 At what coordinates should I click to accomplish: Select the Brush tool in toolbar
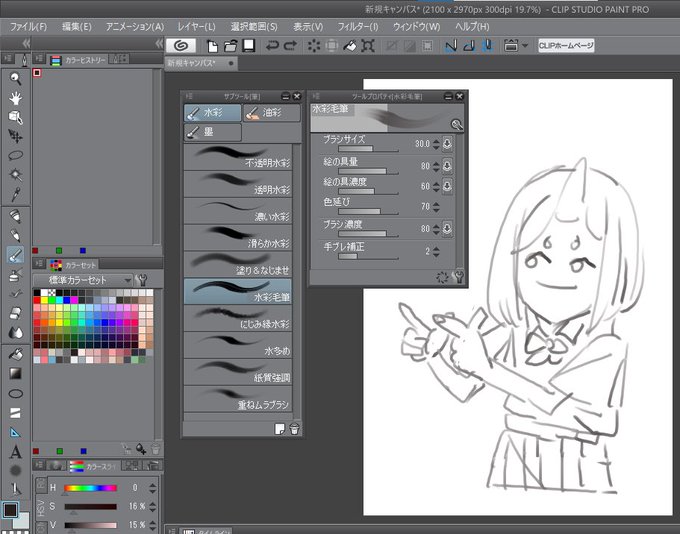click(16, 255)
